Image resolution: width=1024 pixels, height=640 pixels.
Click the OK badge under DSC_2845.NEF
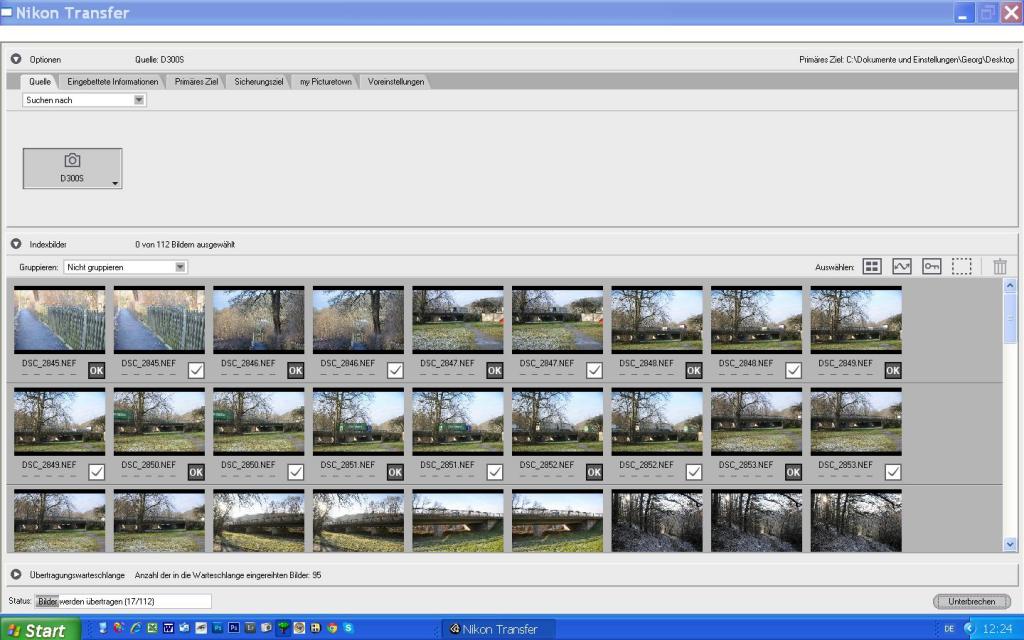96,370
